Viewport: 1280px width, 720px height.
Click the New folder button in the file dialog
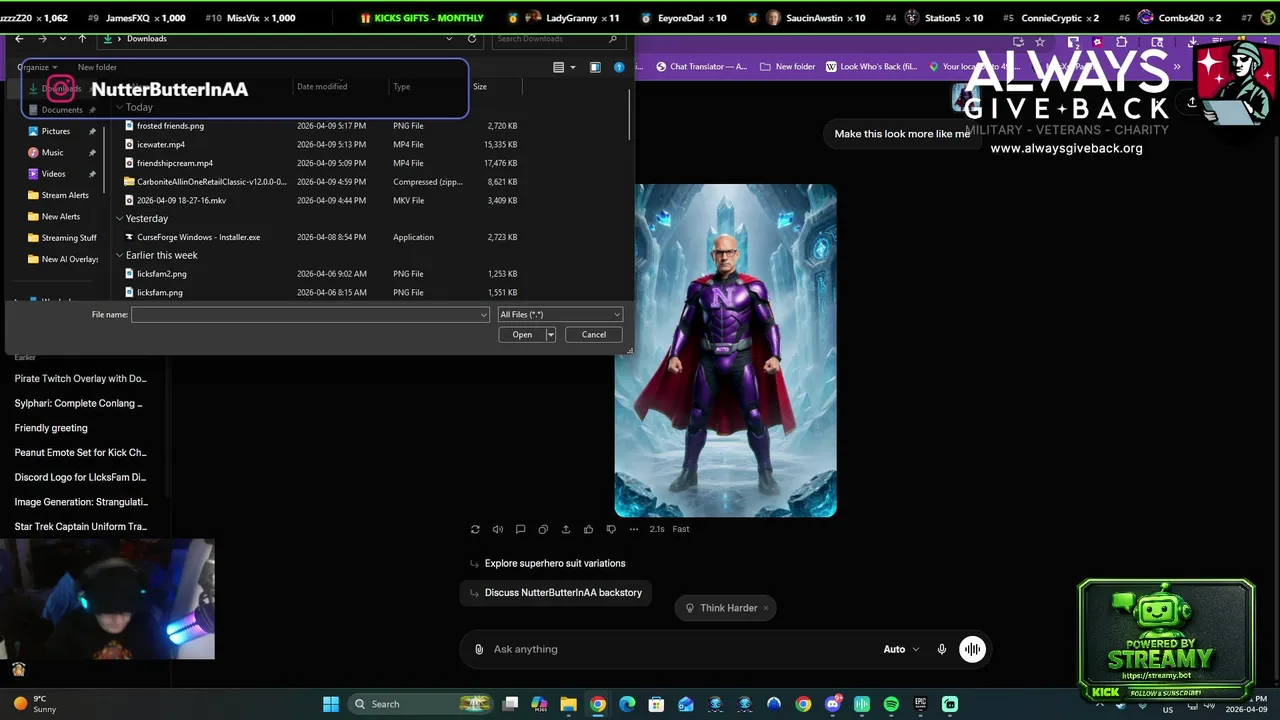pos(97,67)
